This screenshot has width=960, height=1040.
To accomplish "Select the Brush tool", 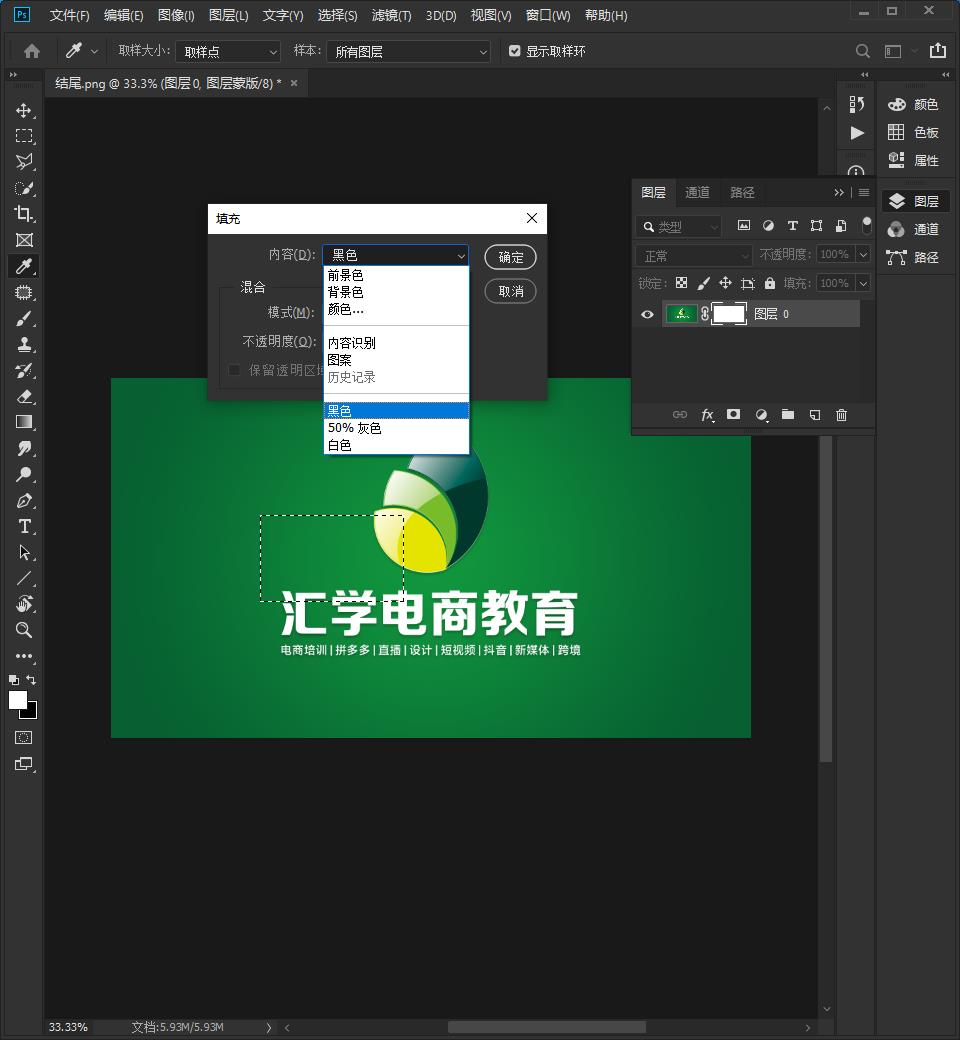I will click(24, 318).
